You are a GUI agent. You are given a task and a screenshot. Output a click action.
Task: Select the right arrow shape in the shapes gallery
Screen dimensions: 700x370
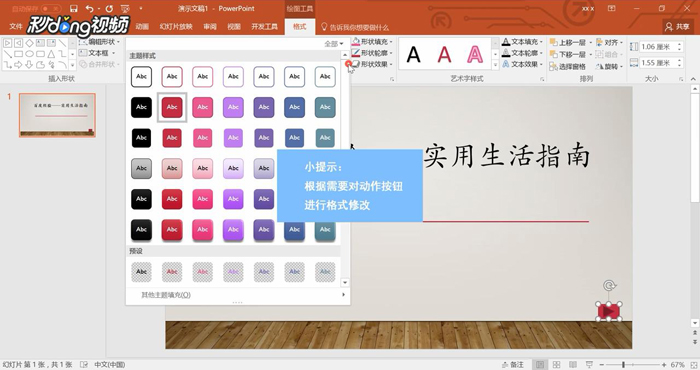pos(18,65)
